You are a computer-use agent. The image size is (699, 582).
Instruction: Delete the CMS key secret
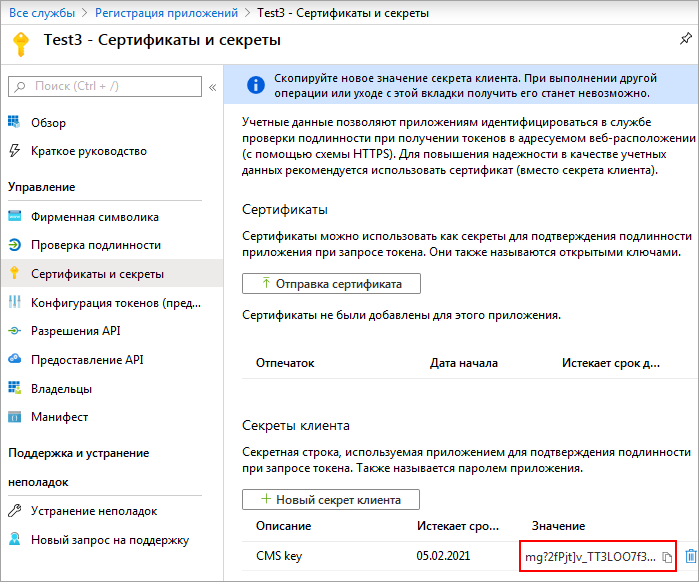click(x=690, y=556)
